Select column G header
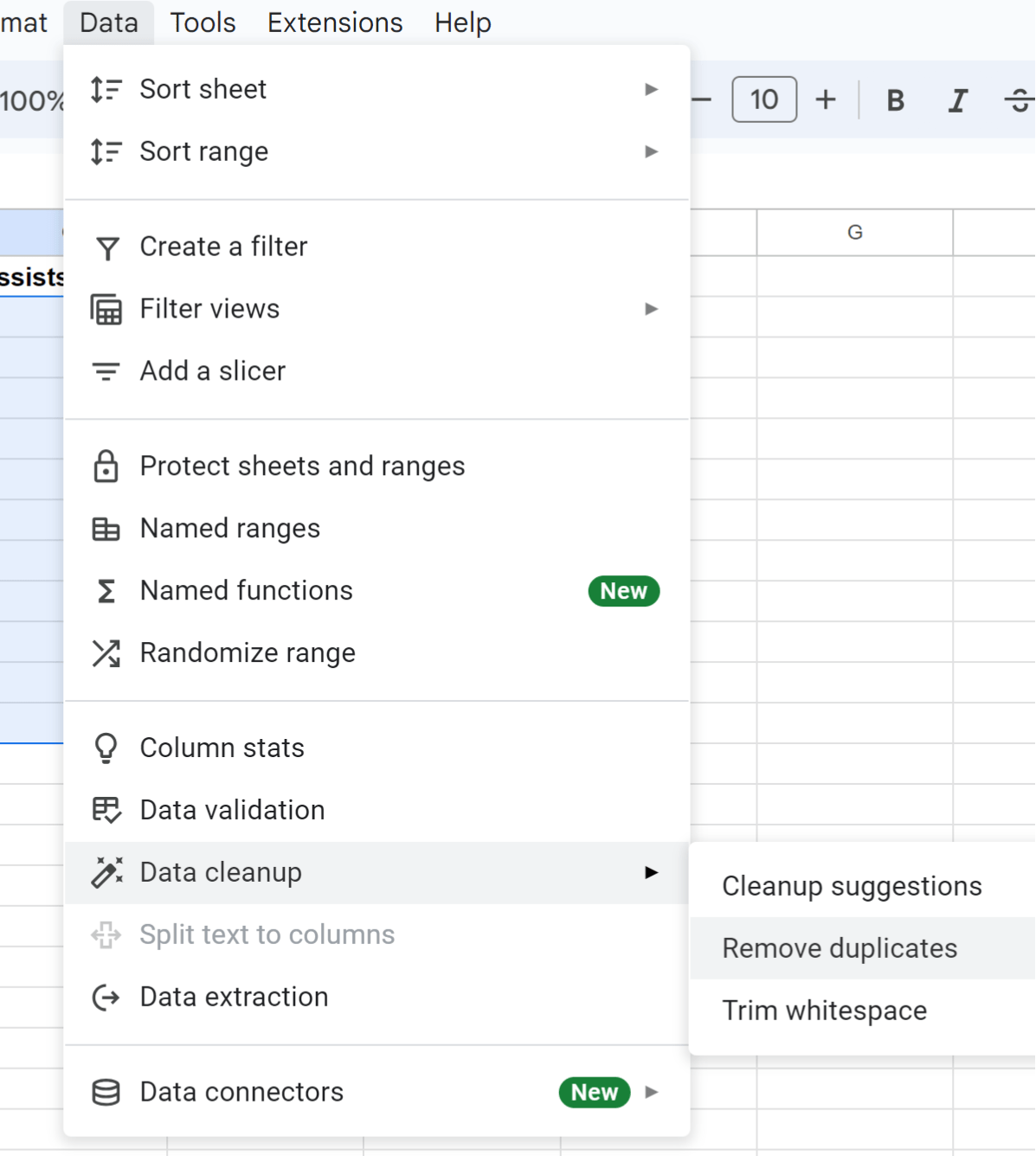The width and height of the screenshot is (1036, 1156). point(854,232)
